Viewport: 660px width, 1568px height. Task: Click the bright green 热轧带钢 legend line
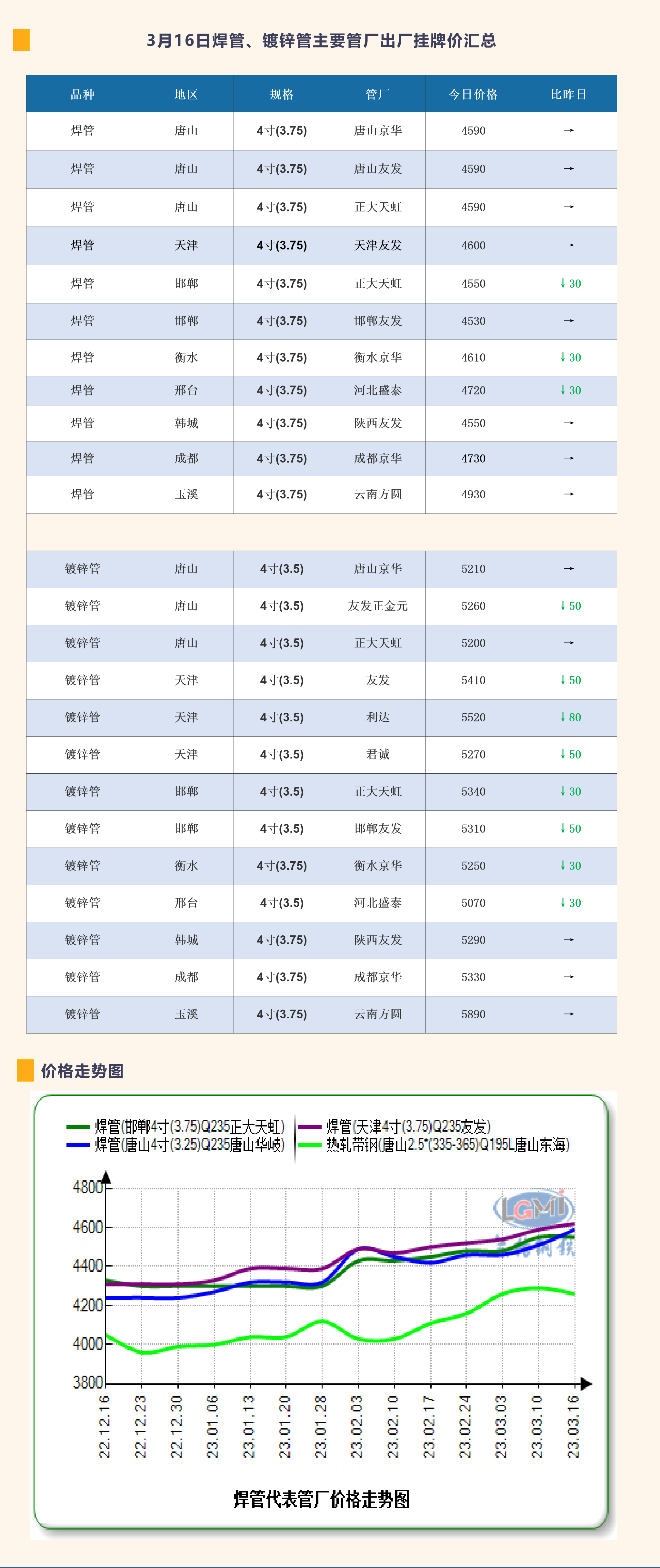pyautogui.click(x=310, y=1145)
